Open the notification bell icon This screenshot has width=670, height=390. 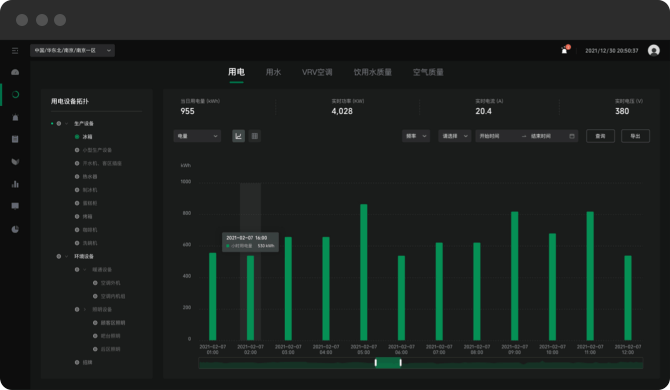click(565, 50)
